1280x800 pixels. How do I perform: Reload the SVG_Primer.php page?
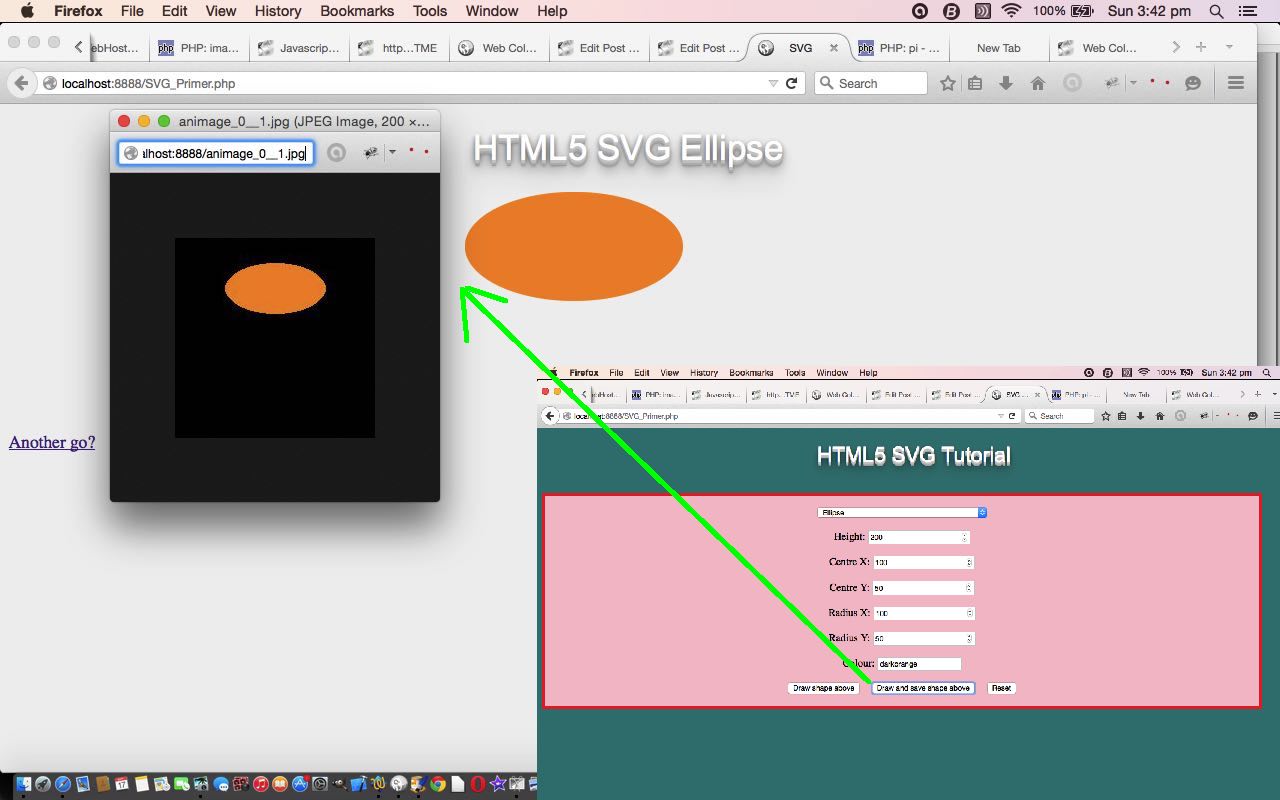coord(790,83)
